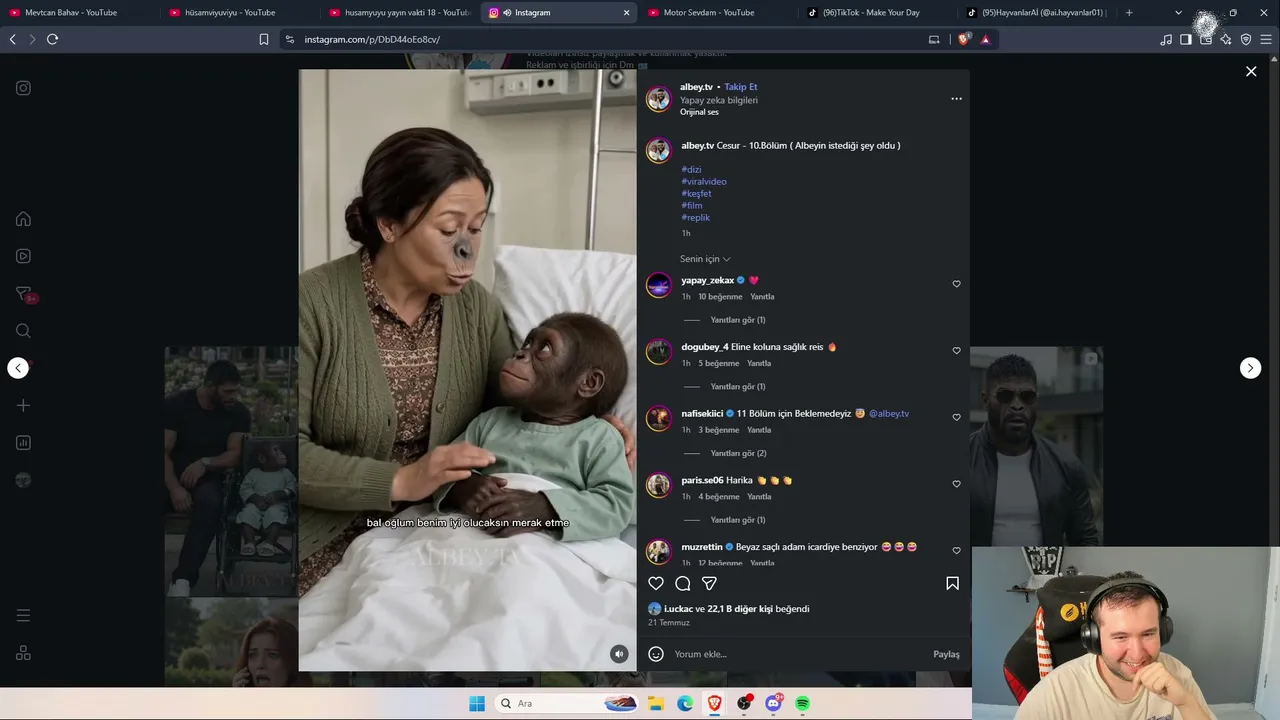Screen dimensions: 1280x720
Task: Open the Brave VPN shield icon
Action: click(x=1246, y=39)
